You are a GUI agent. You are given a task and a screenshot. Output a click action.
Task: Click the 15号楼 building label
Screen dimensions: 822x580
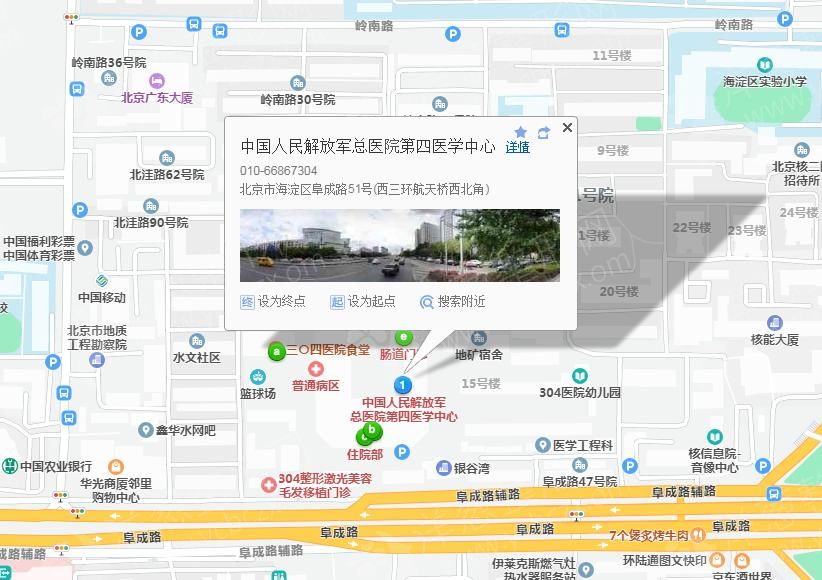click(481, 384)
